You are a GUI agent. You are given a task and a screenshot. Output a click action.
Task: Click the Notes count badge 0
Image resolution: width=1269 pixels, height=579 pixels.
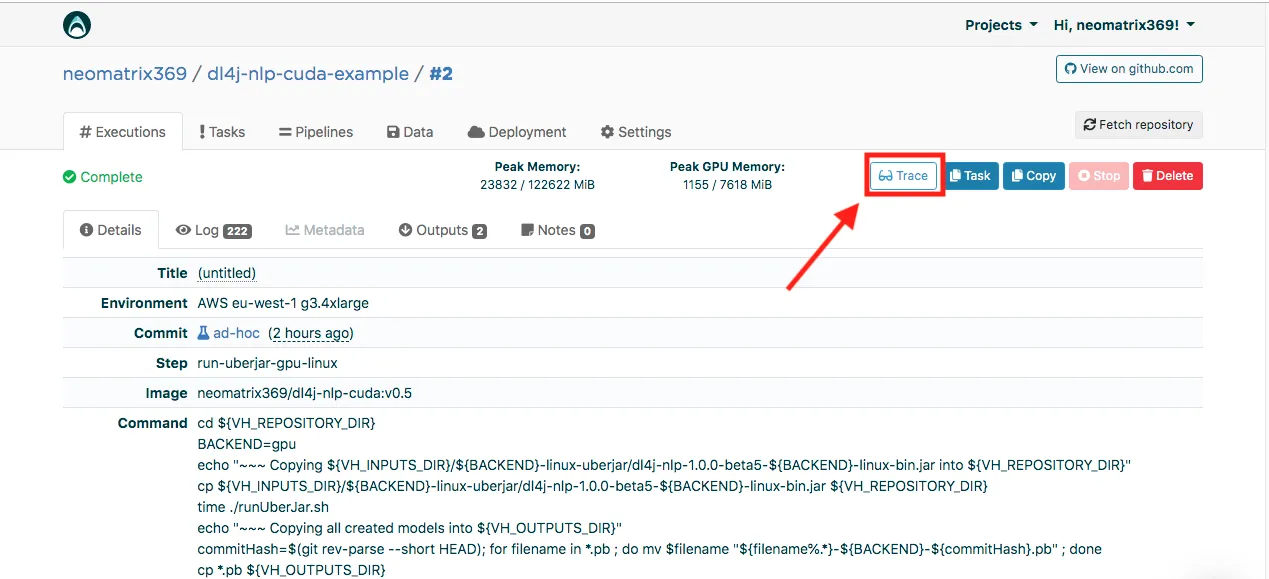588,231
